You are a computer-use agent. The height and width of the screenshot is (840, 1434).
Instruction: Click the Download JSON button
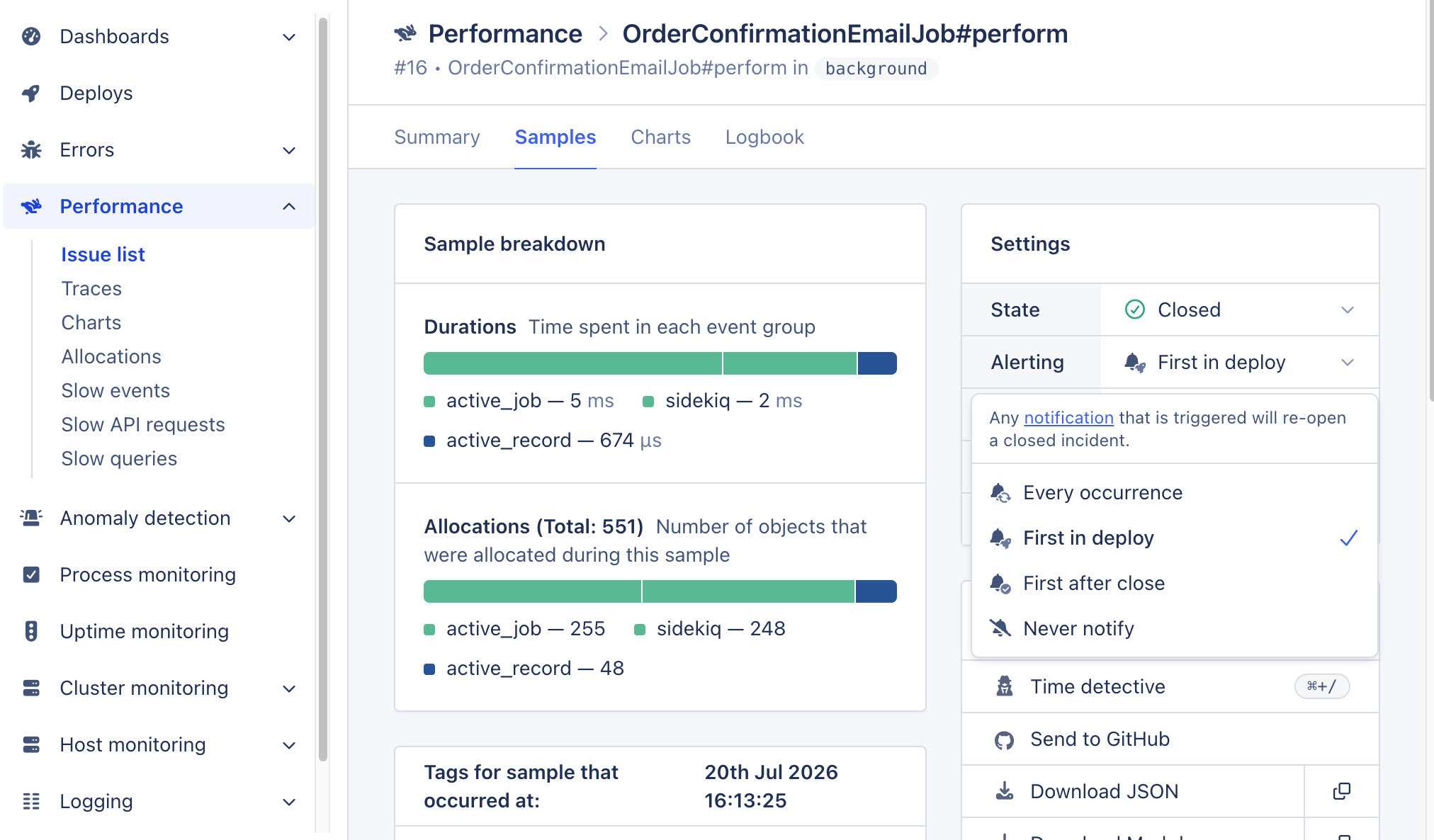click(1133, 791)
